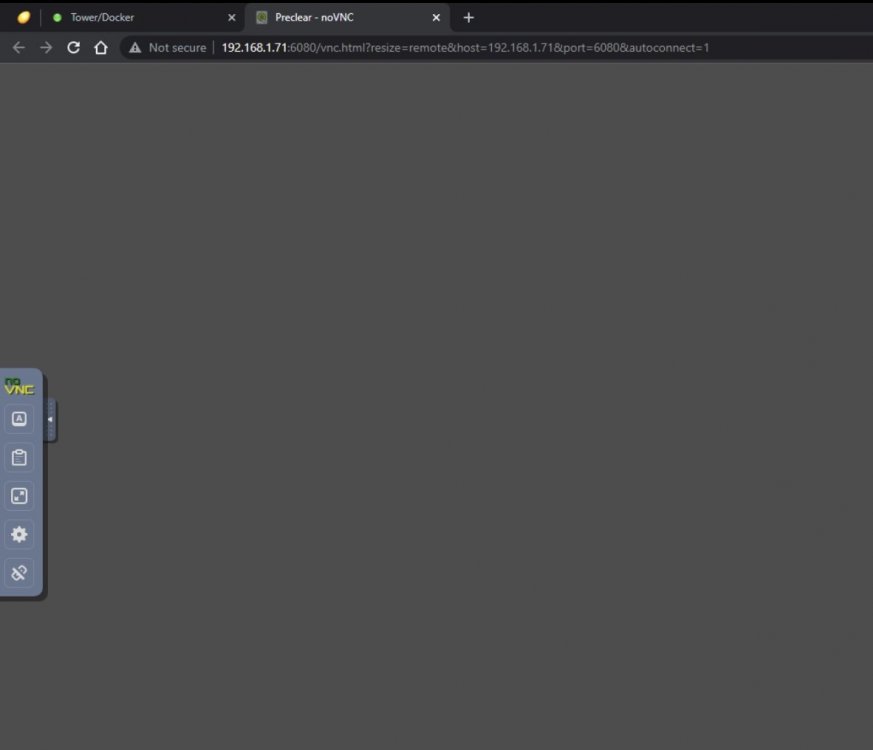873x750 pixels.
Task: Close the Tower/Docker tab
Action: [x=232, y=18]
